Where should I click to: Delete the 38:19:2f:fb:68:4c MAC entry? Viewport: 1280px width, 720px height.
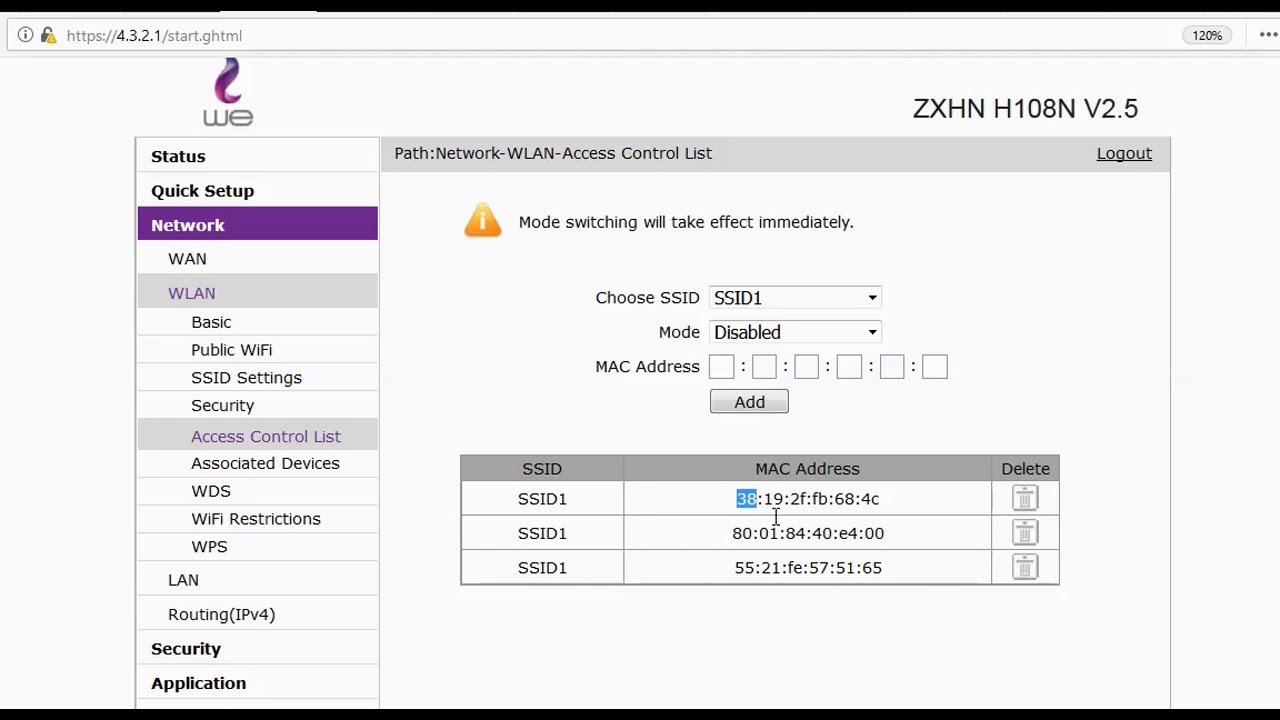coord(1024,498)
